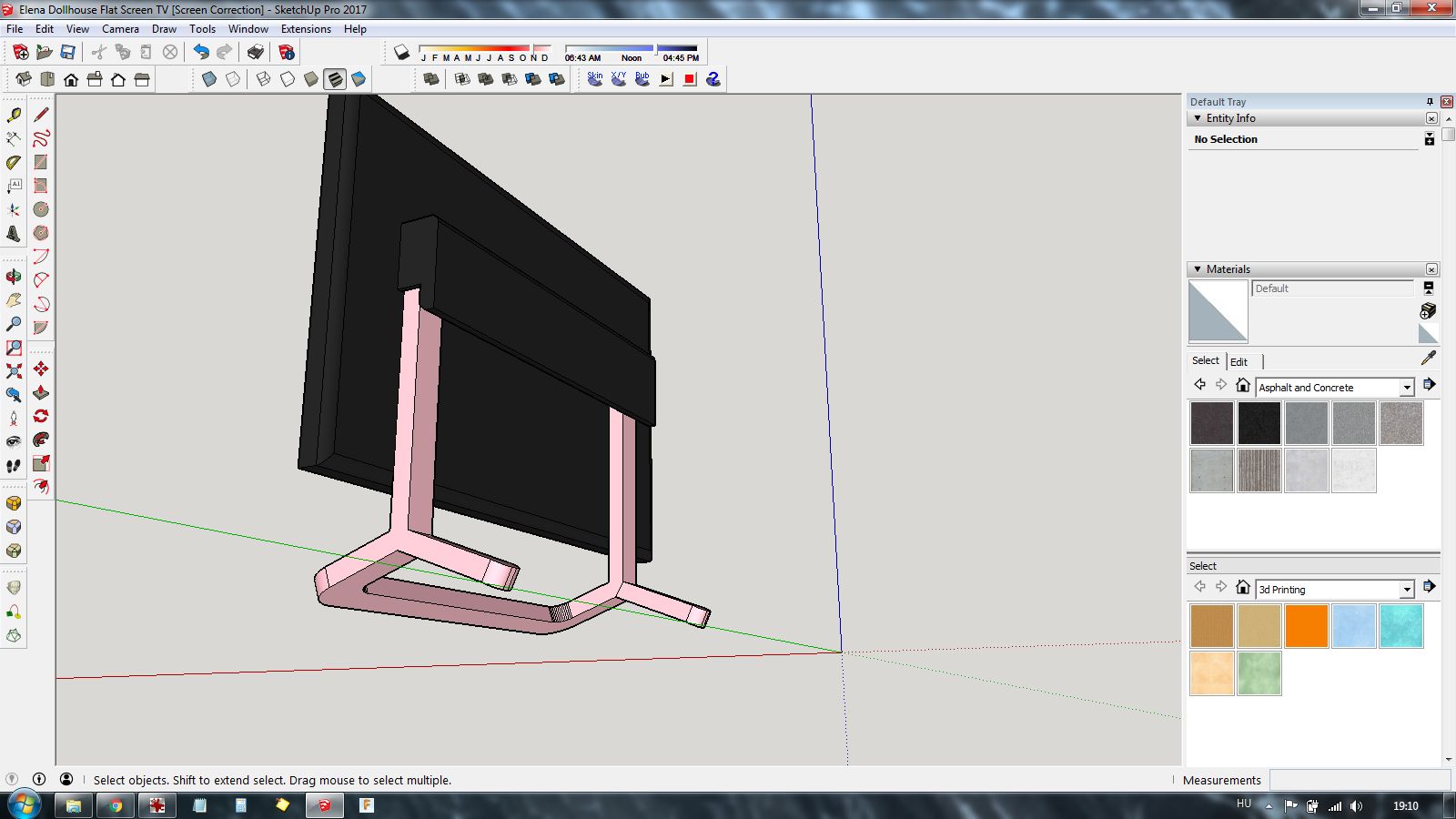
Task: Select the Polygon tool
Action: click(x=41, y=233)
